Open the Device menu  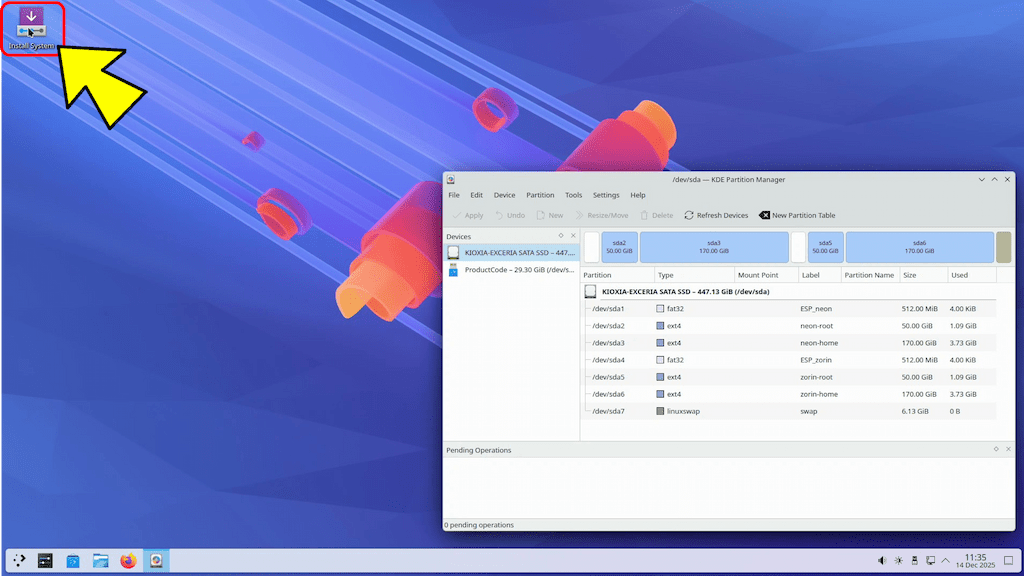[x=504, y=195]
